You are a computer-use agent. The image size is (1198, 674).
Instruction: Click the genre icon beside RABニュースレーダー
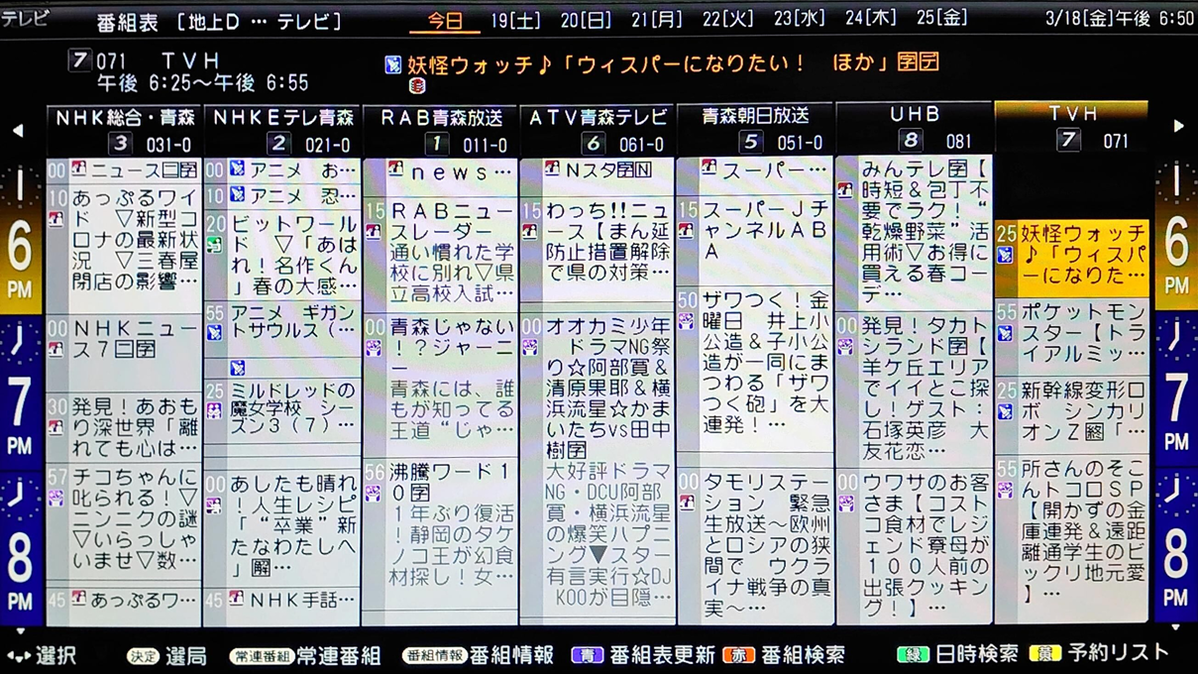373,231
